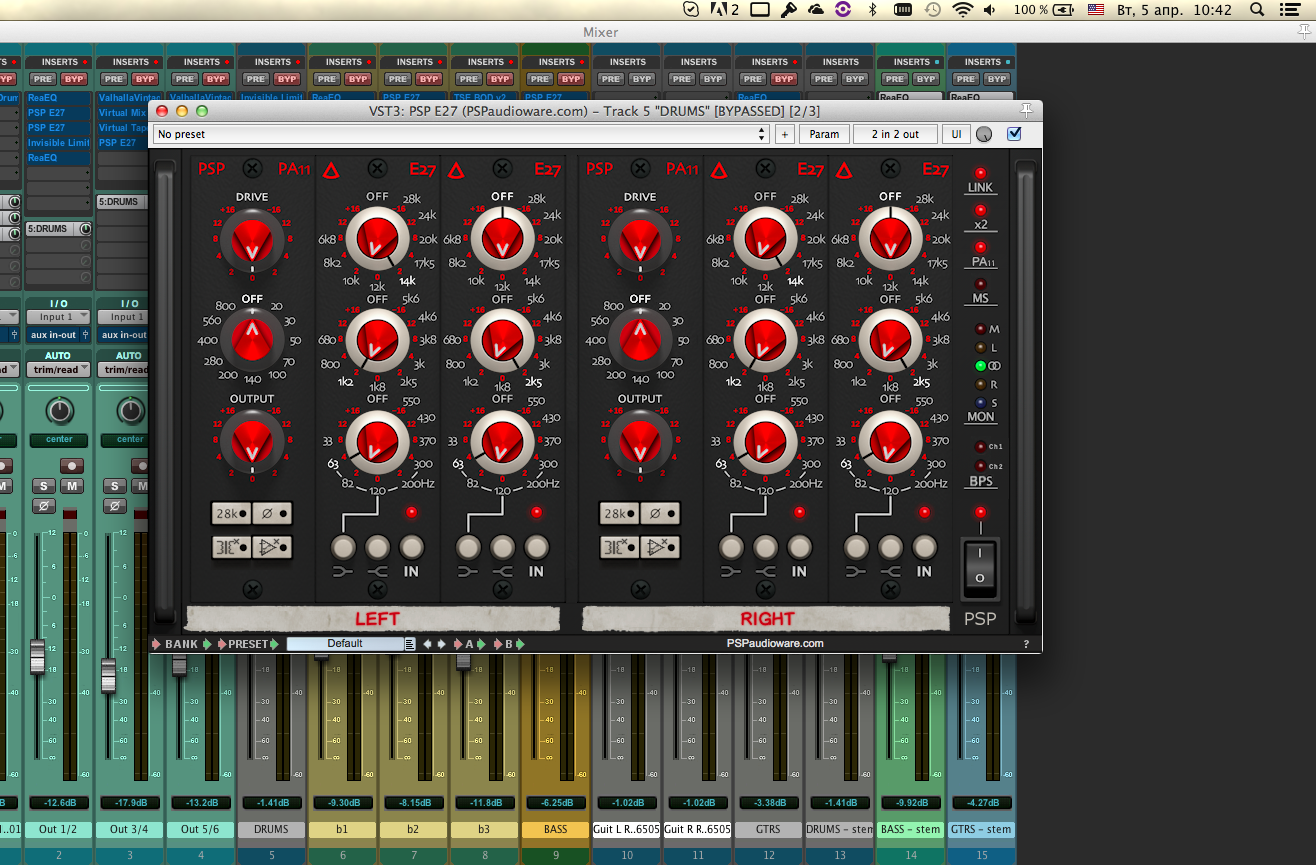Toggle the plugin bypass checkbox in the header

1014,134
